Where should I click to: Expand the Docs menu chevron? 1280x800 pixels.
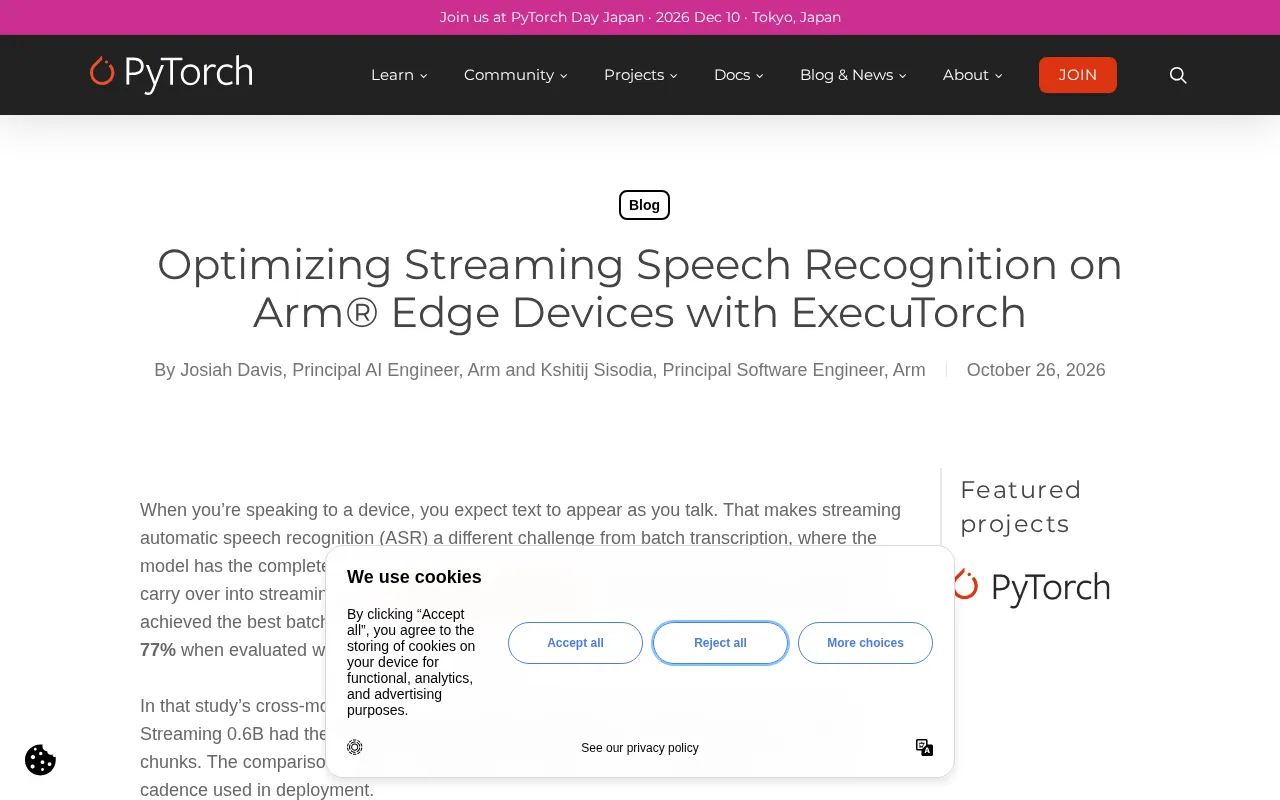[x=760, y=76]
